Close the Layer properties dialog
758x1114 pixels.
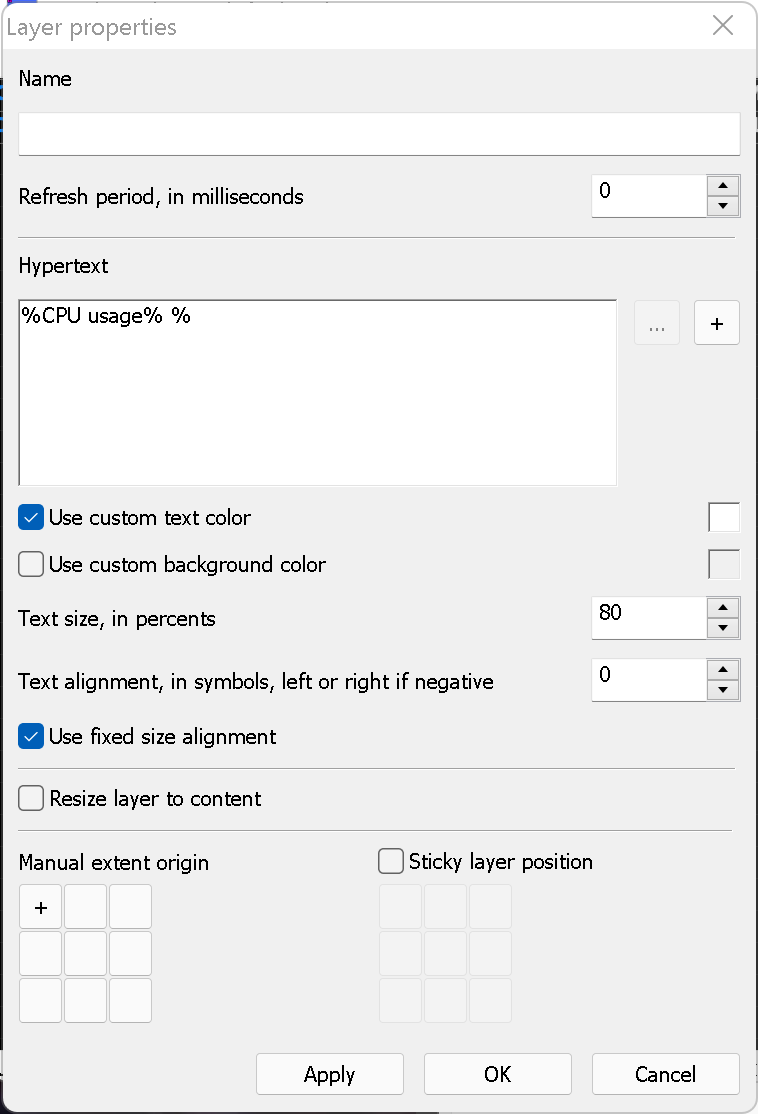[723, 26]
